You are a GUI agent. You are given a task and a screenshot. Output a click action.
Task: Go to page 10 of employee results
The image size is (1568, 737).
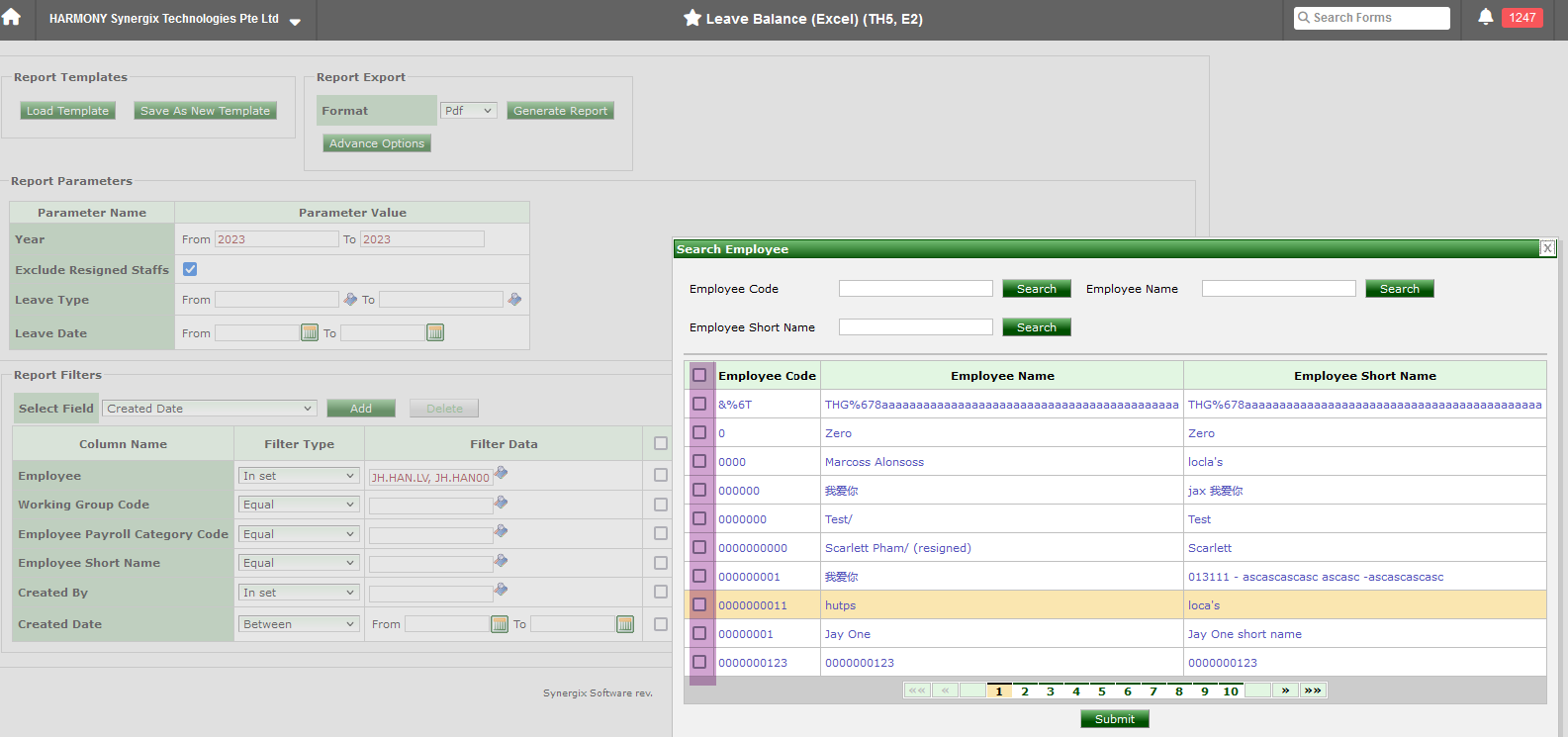click(1231, 691)
